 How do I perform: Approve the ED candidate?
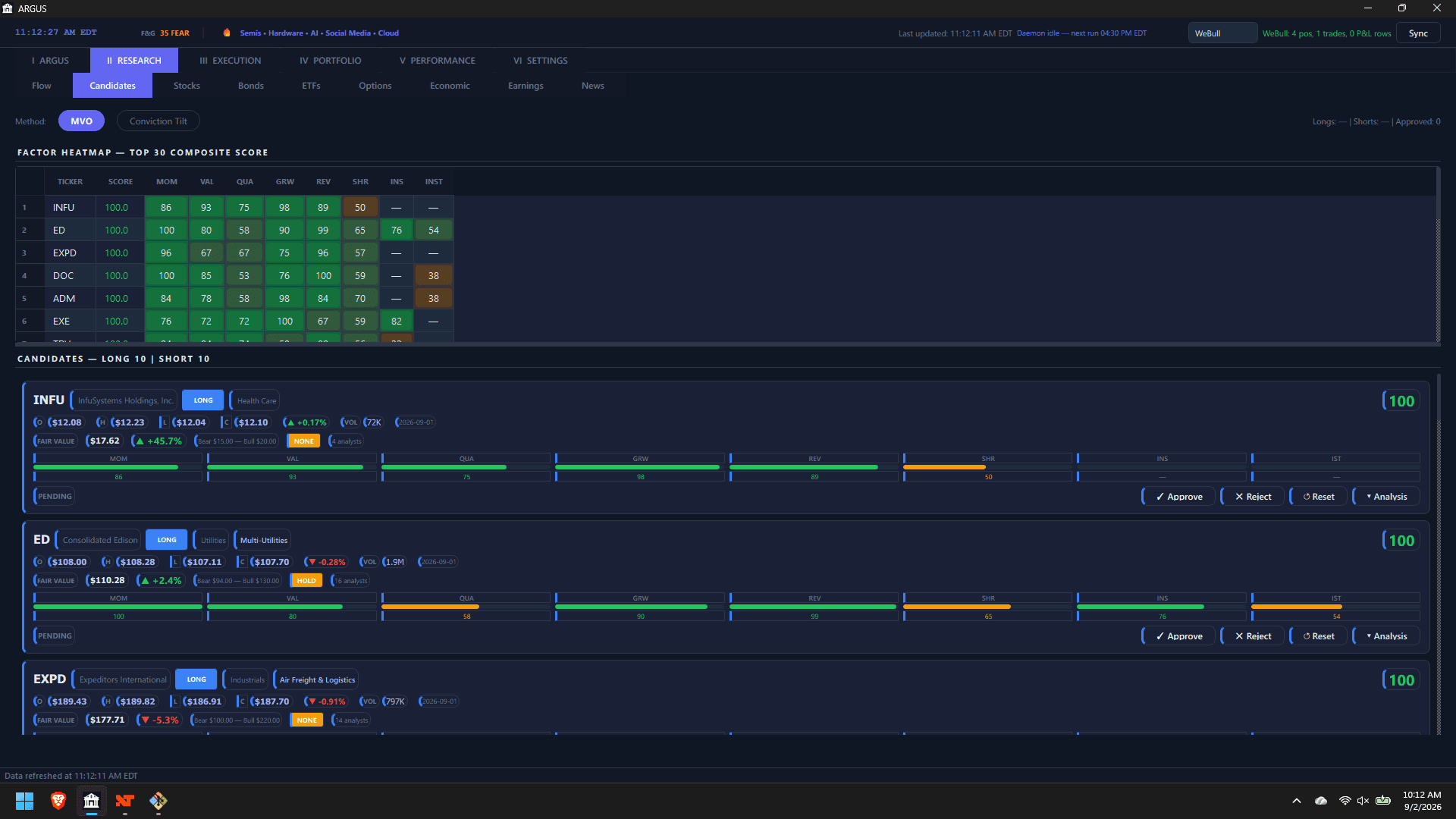(x=1178, y=636)
